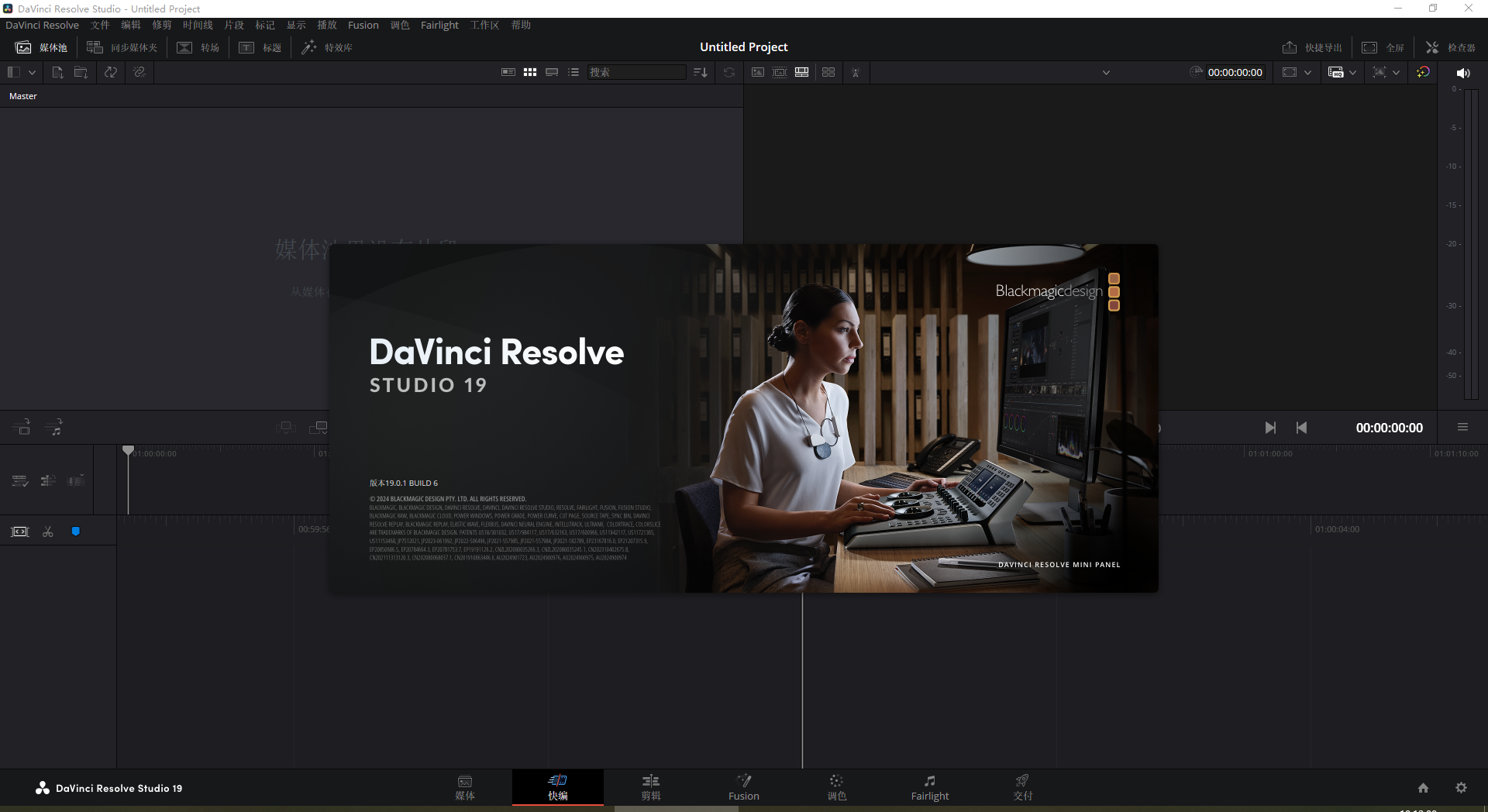Click the broadcast tower icon in viewer bar
The image size is (1488, 812).
(x=856, y=72)
